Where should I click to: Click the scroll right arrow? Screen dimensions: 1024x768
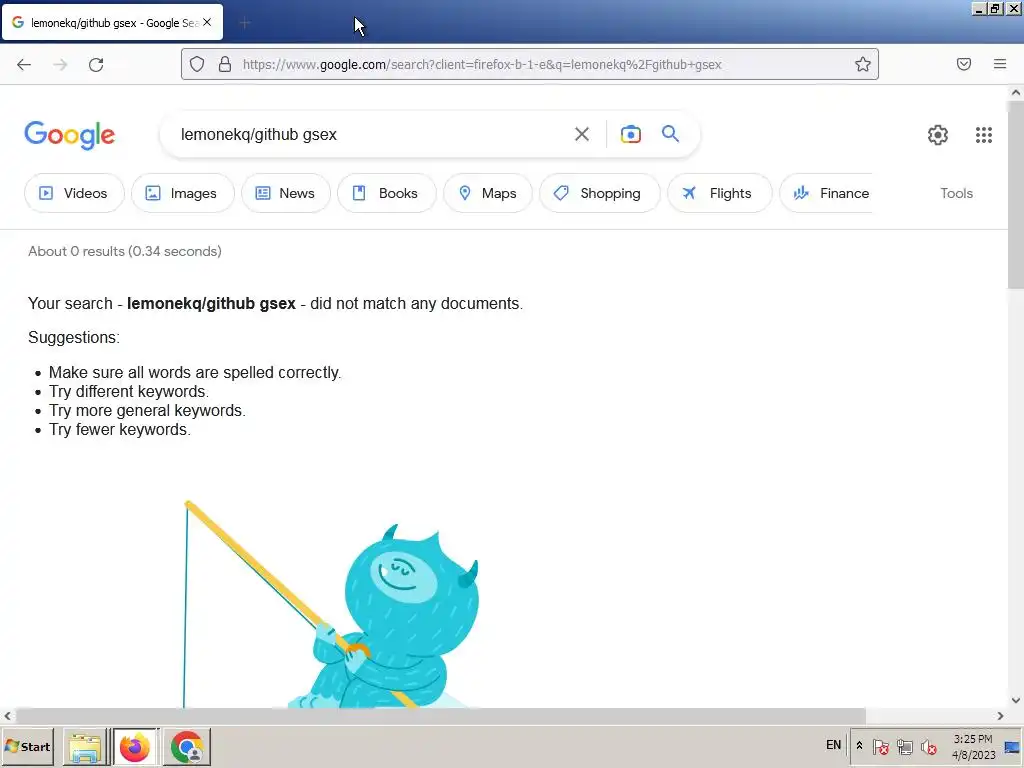1000,716
